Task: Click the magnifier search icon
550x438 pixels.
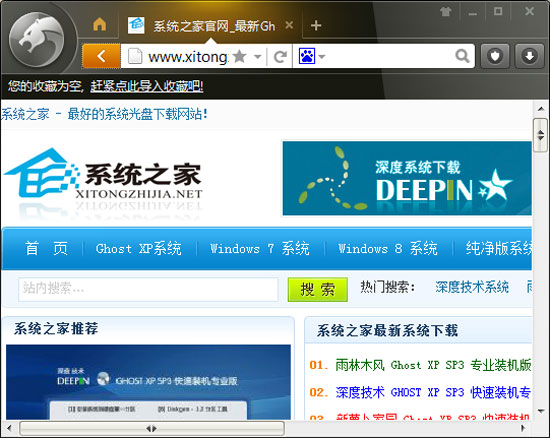Action: tap(462, 56)
